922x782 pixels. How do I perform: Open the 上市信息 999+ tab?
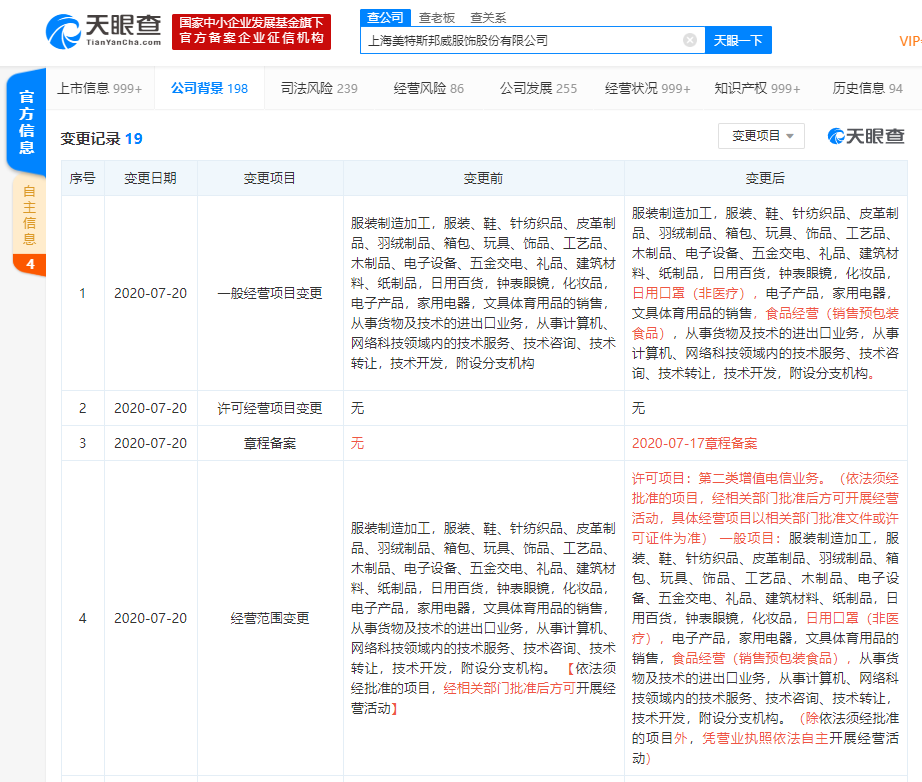[99, 88]
